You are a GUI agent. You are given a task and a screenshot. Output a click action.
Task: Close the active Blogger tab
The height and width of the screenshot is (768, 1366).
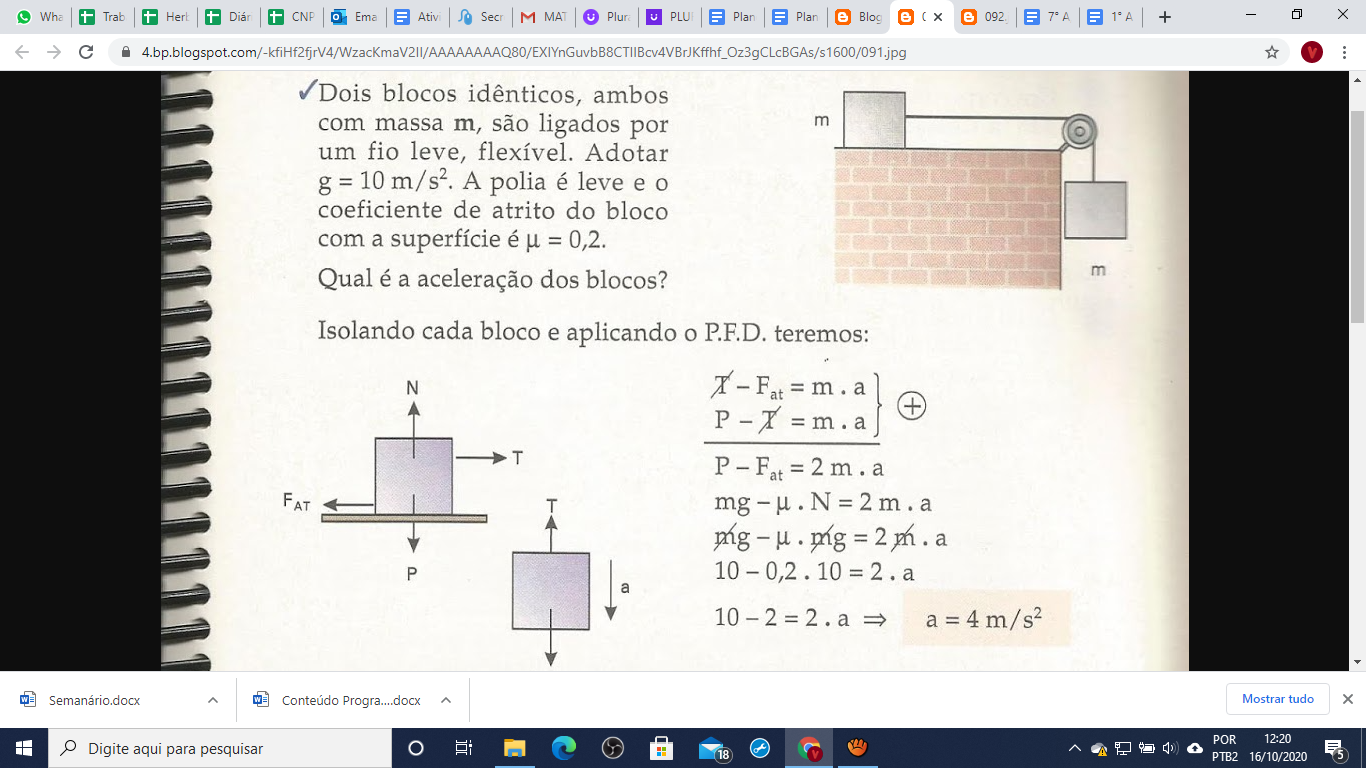[x=937, y=17]
